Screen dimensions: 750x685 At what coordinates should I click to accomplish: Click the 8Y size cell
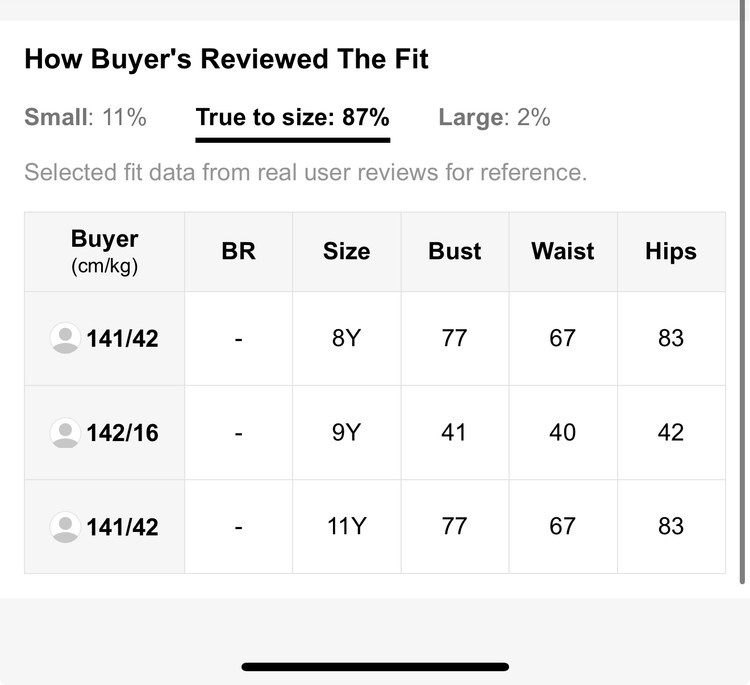(346, 338)
